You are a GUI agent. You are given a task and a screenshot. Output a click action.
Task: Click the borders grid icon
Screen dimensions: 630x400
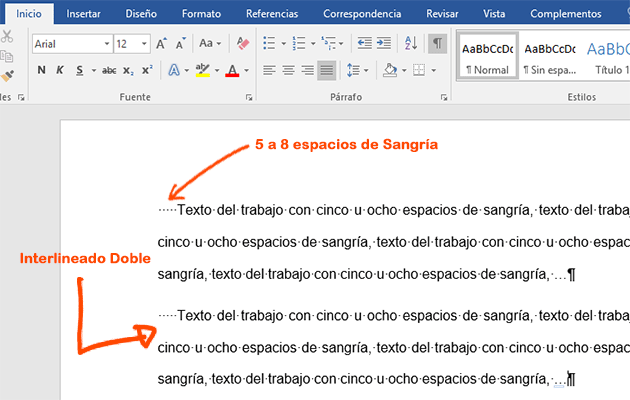[x=419, y=70]
